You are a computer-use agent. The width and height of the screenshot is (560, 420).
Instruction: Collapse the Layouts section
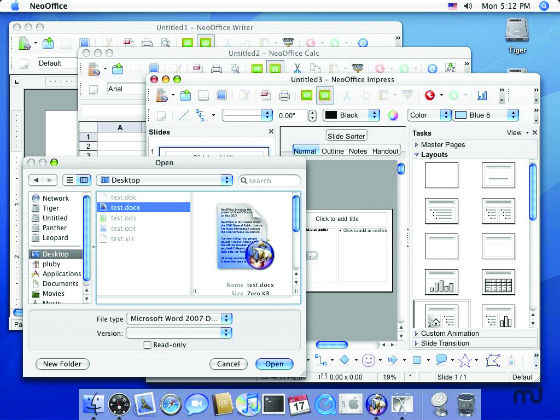(x=416, y=155)
